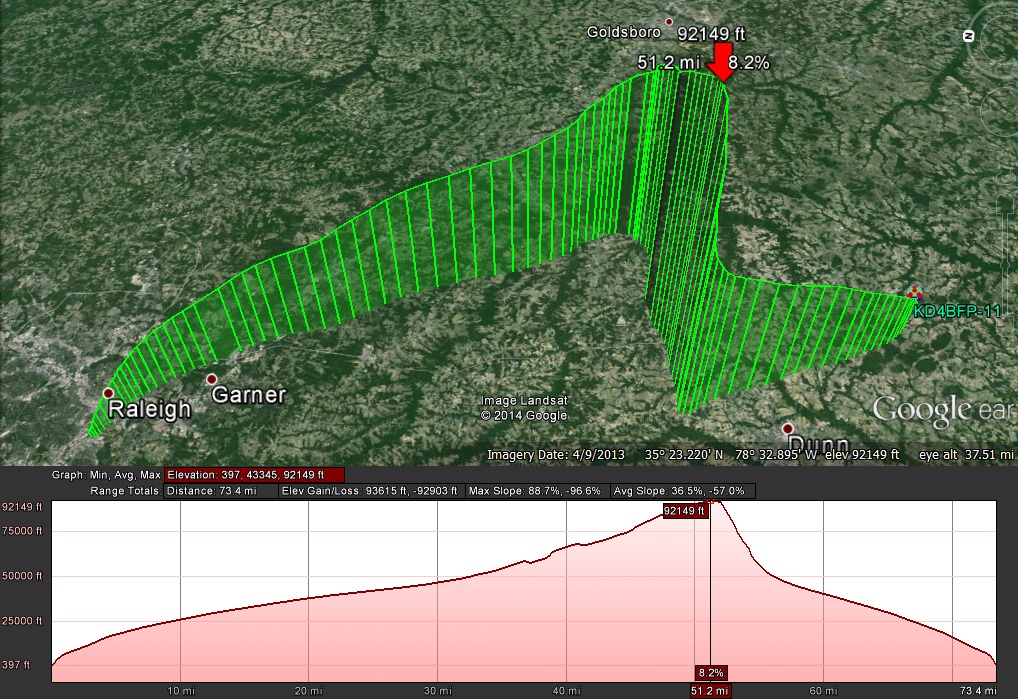The width and height of the screenshot is (1018, 699).
Task: Click the Goldsboro city placemark dot
Action: (670, 21)
